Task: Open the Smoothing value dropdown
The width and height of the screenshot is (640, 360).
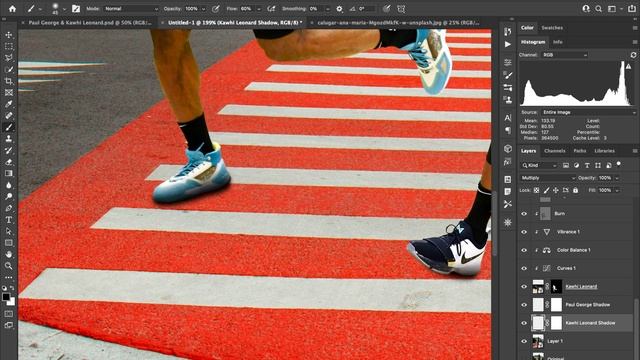Action: pos(327,9)
